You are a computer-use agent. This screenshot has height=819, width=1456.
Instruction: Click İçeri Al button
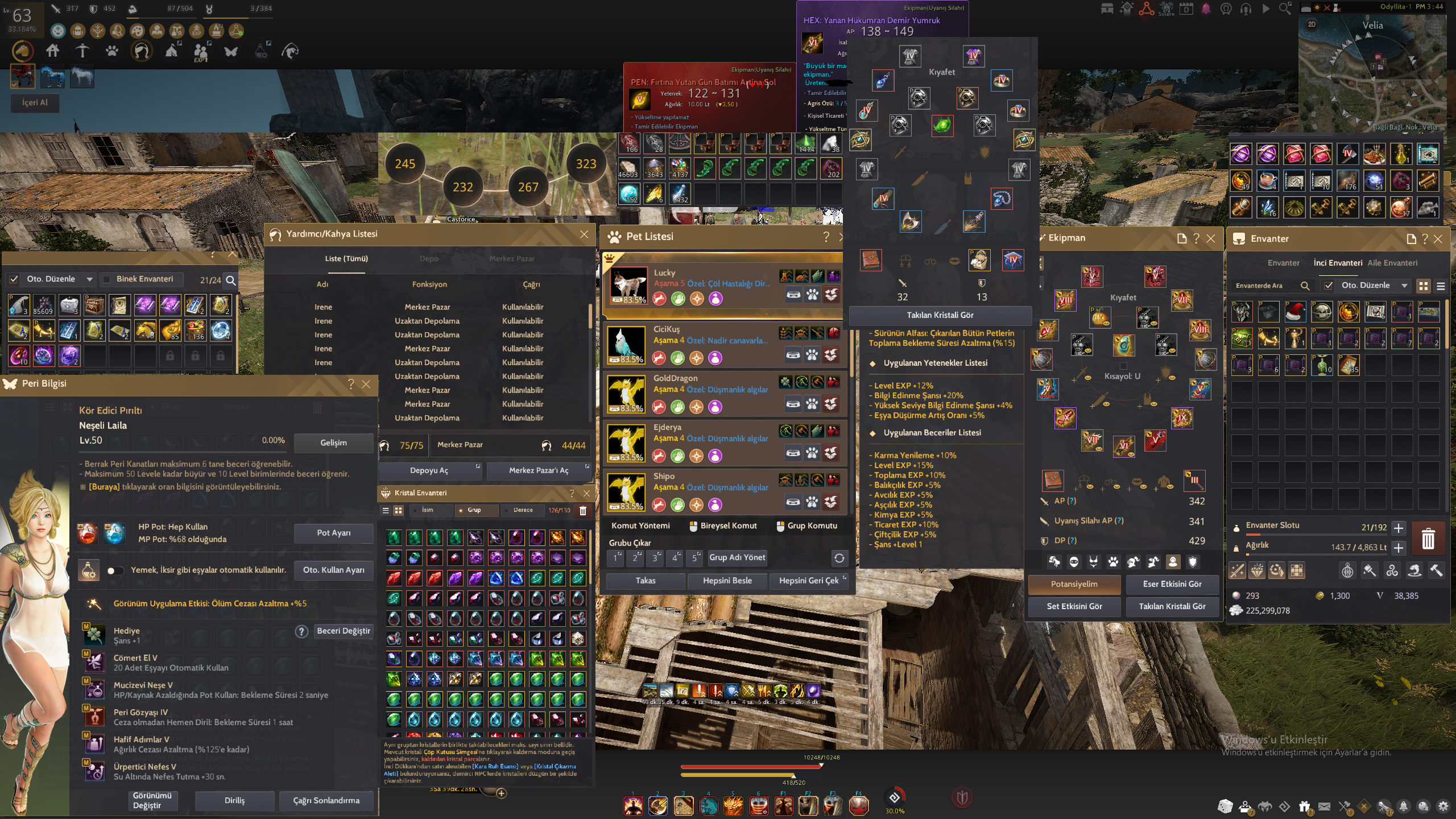(x=35, y=103)
